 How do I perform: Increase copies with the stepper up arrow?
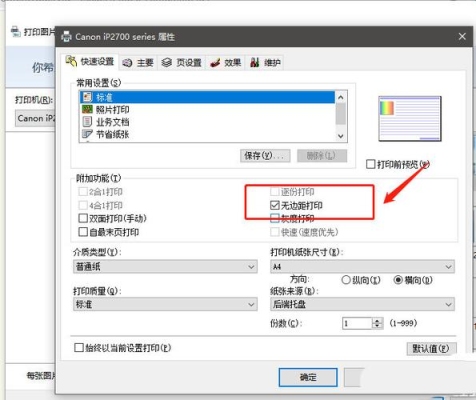pyautogui.click(x=377, y=321)
